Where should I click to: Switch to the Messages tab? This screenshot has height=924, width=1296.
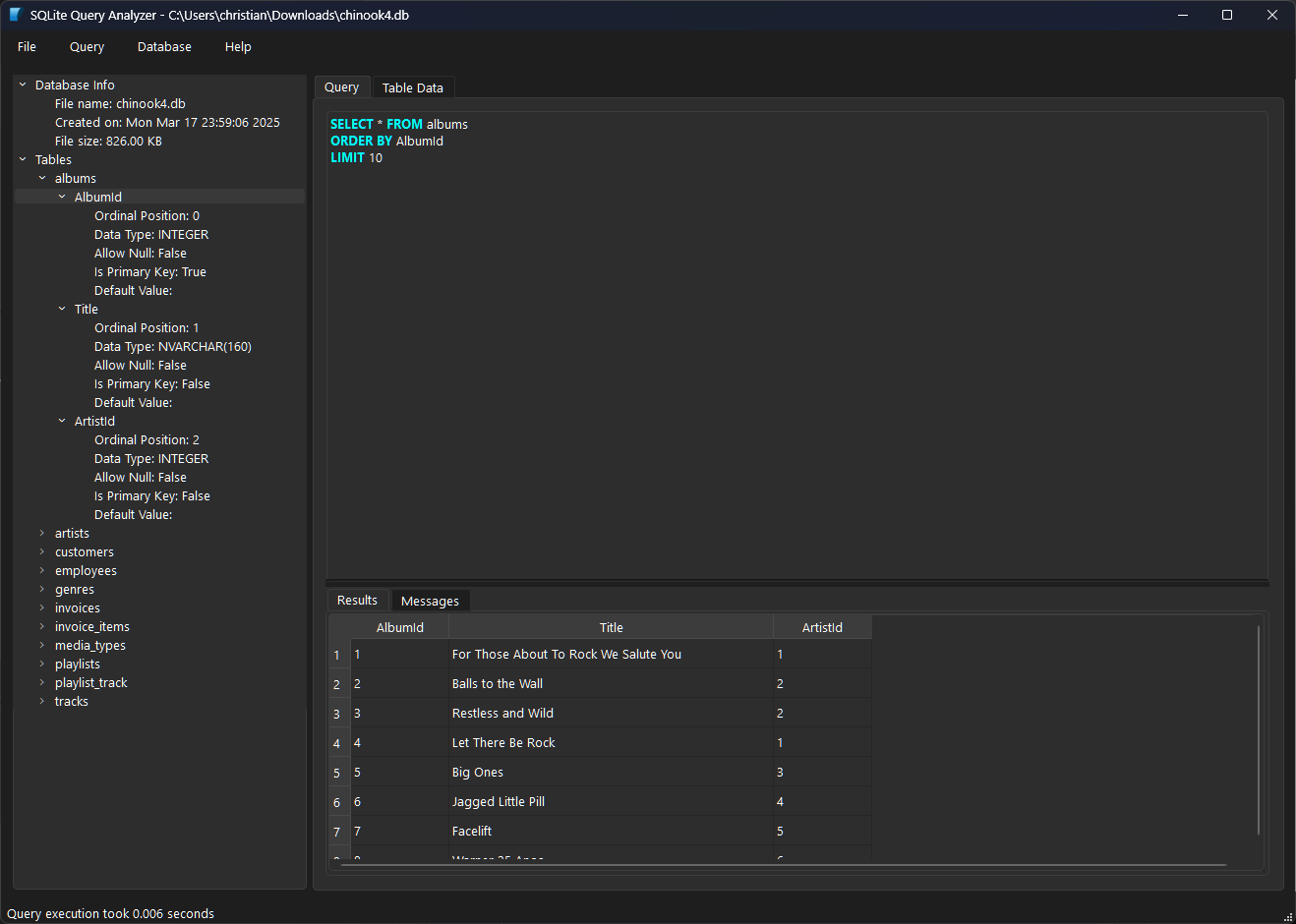430,600
